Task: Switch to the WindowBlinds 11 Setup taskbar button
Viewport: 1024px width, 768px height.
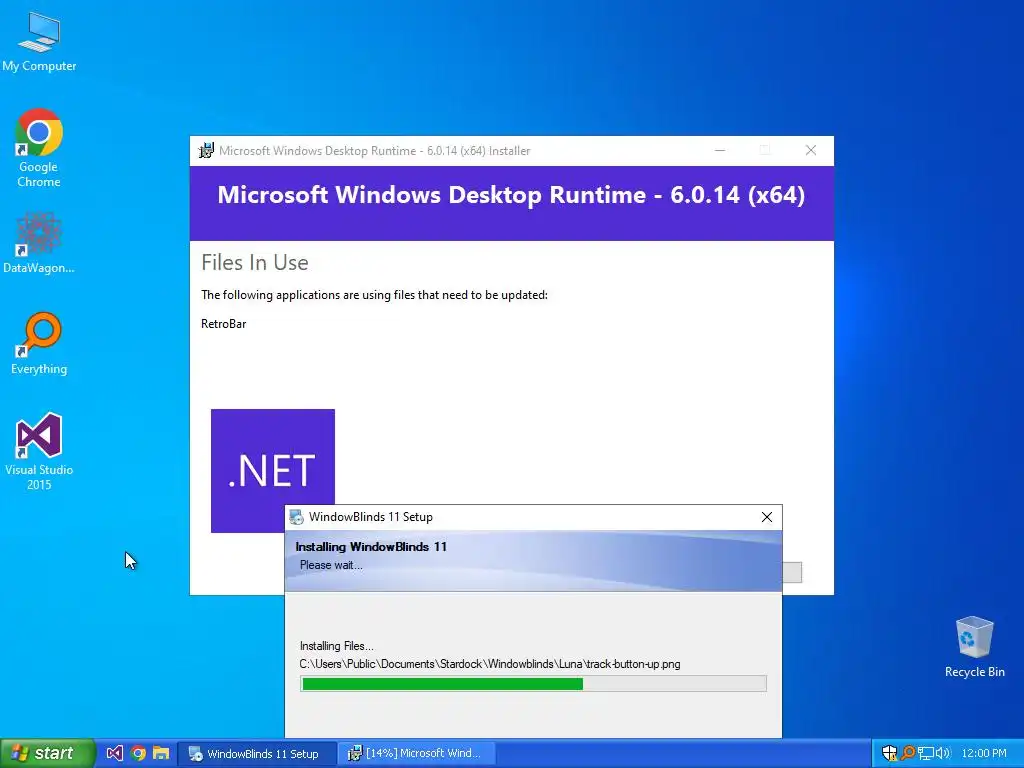Action: [x=257, y=754]
